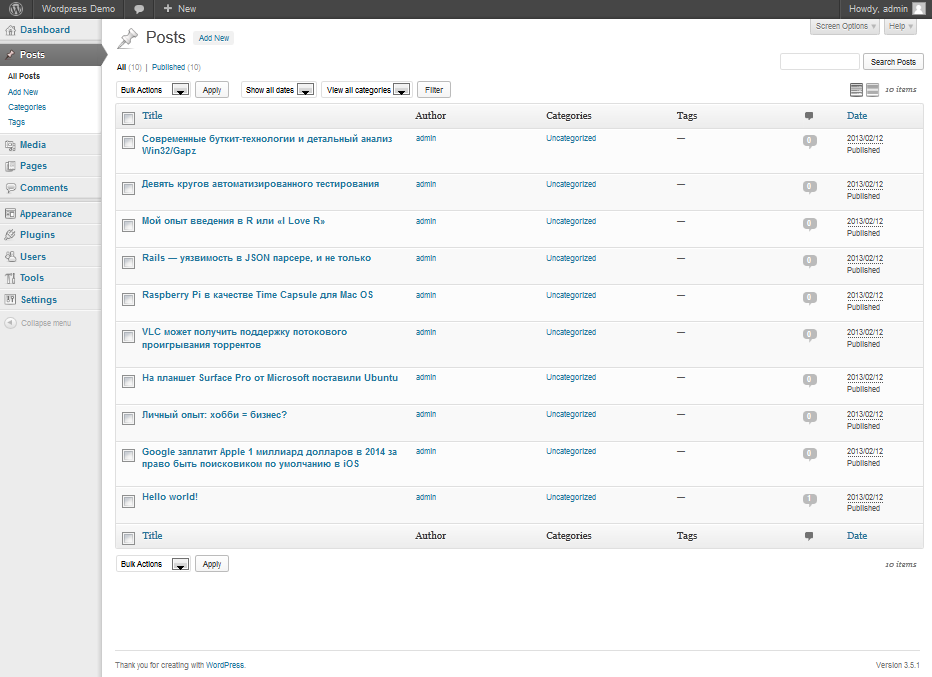Click the Posts pushpin sidebar icon
This screenshot has height=677, width=932.
click(10, 55)
